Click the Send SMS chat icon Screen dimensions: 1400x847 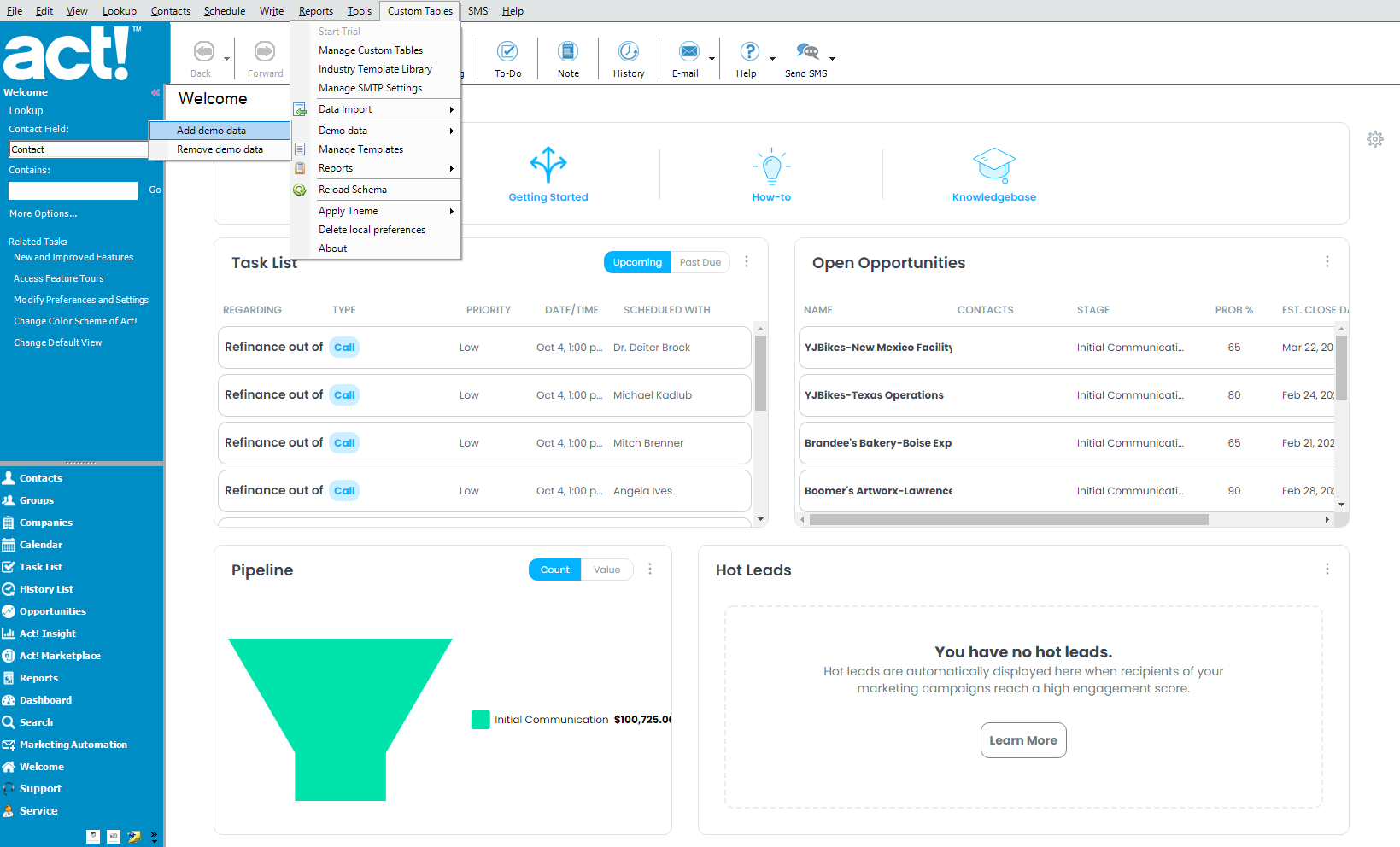pos(807,51)
